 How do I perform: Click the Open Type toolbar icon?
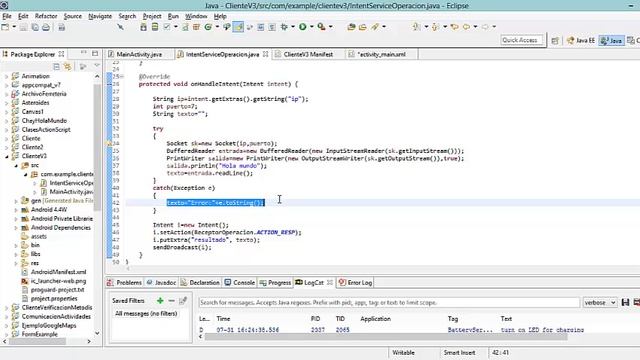pos(351,27)
